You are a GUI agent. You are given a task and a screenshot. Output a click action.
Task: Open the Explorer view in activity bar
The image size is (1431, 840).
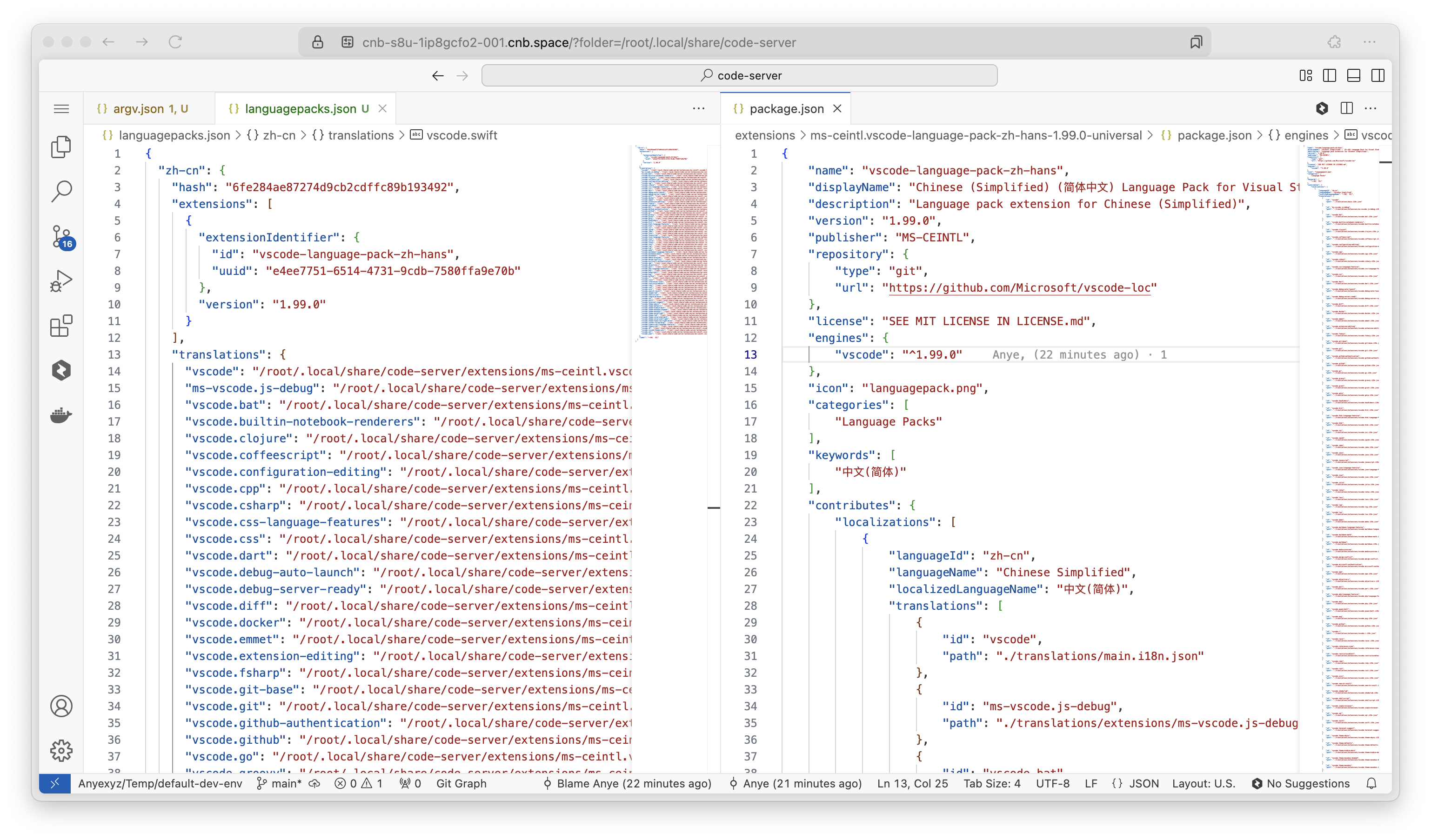(x=61, y=147)
